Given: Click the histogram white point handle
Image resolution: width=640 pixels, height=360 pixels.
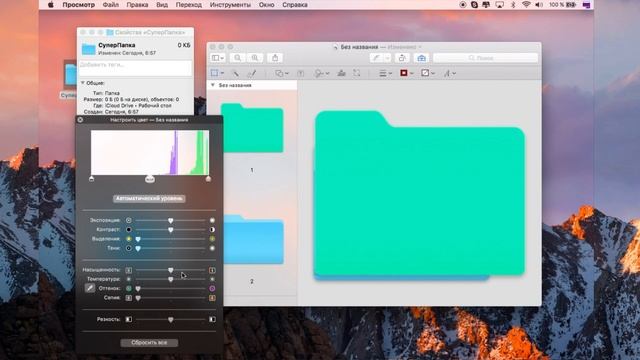Looking at the screenshot, I should (208, 179).
